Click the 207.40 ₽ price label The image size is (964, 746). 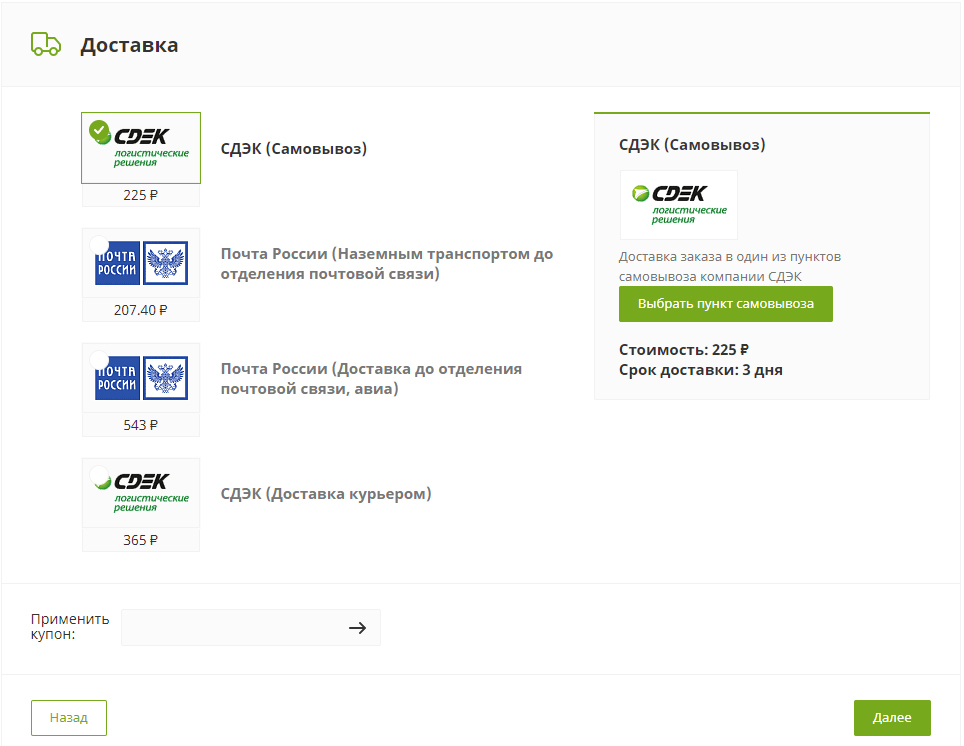(x=141, y=310)
